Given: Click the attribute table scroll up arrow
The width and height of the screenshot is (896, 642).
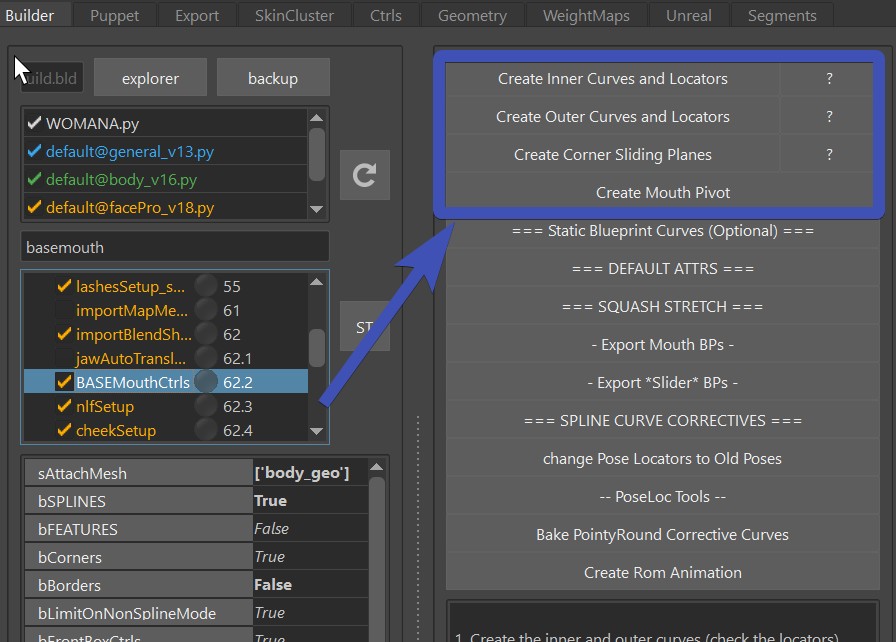Looking at the screenshot, I should [x=376, y=467].
